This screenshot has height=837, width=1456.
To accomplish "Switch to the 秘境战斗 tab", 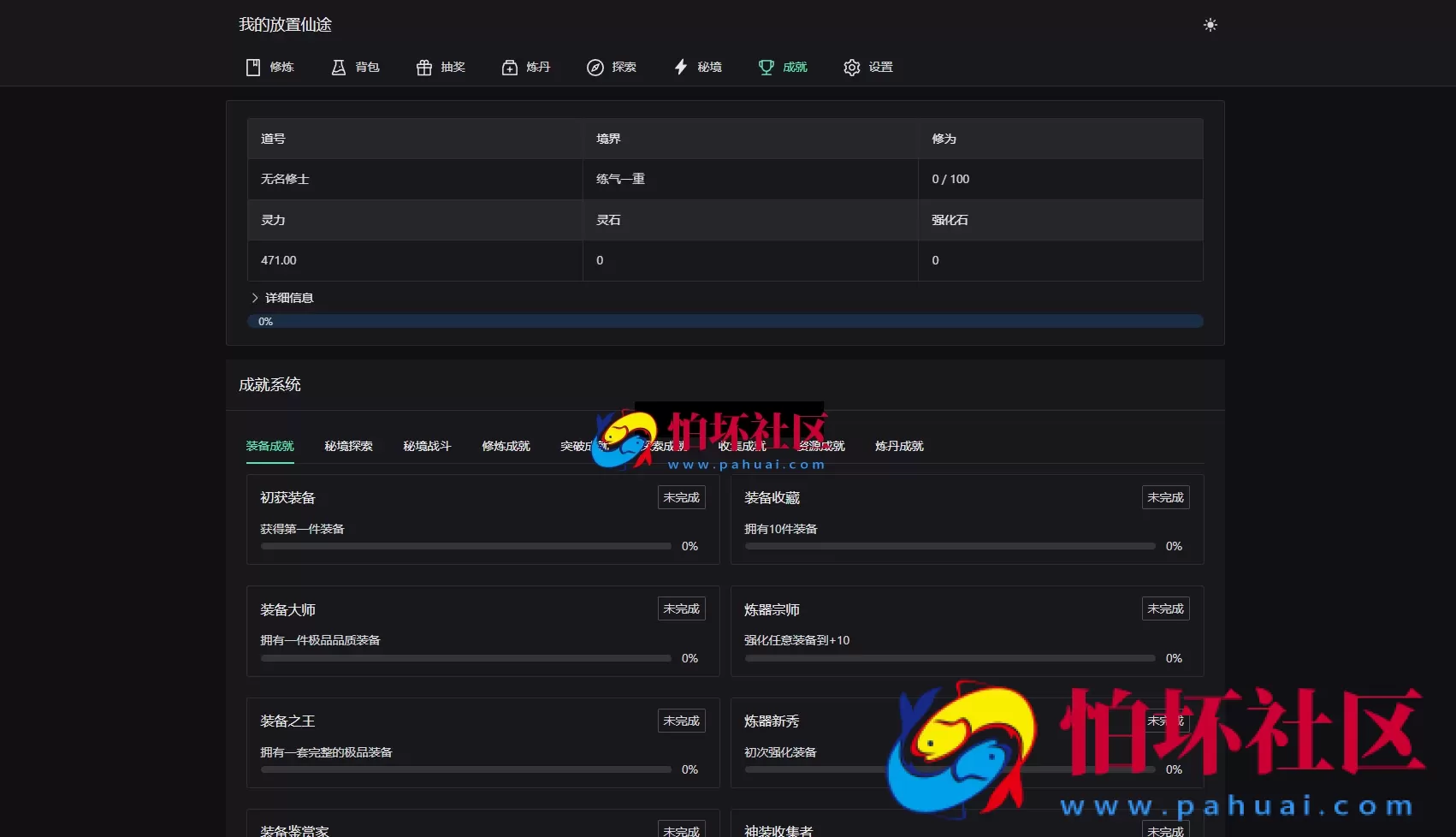I will 426,445.
